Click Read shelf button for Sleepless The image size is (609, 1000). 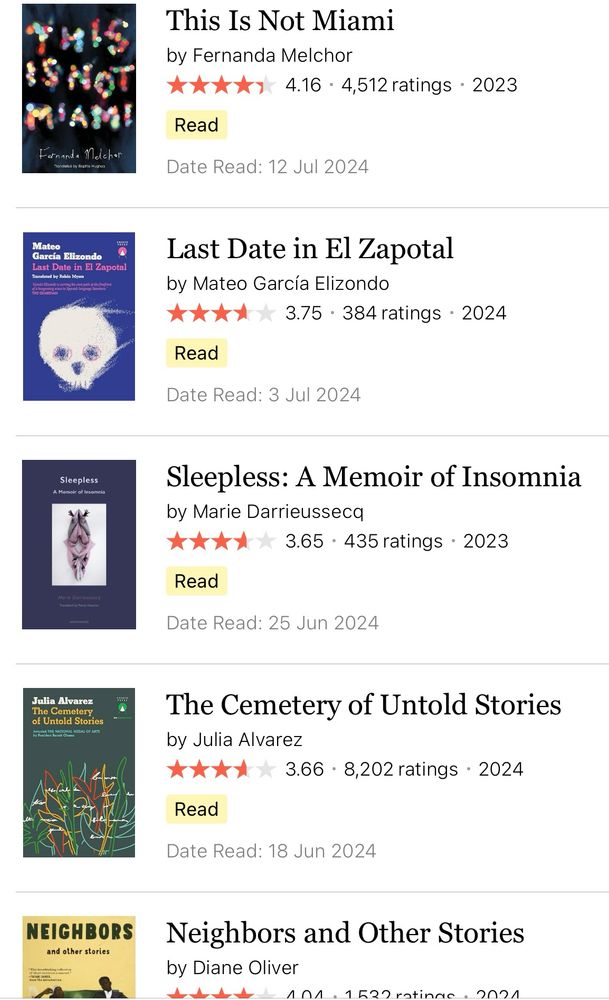pos(196,581)
